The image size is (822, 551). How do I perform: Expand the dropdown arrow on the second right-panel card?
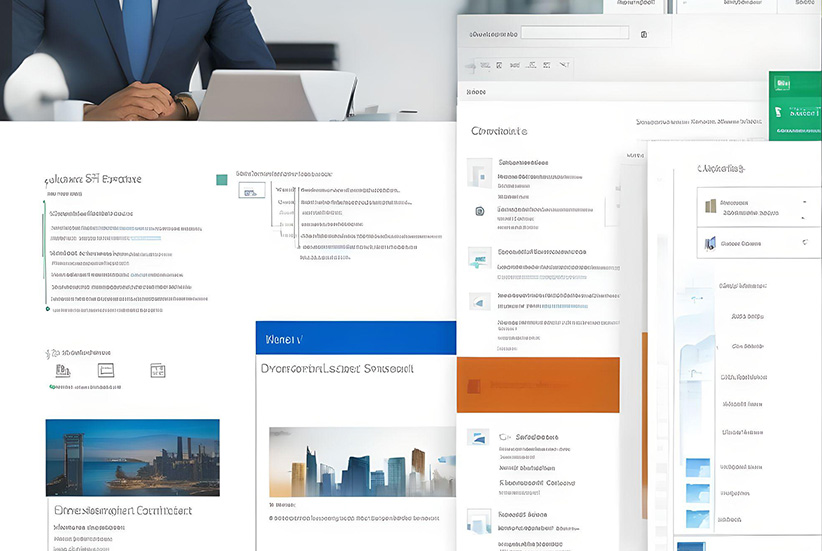(804, 242)
